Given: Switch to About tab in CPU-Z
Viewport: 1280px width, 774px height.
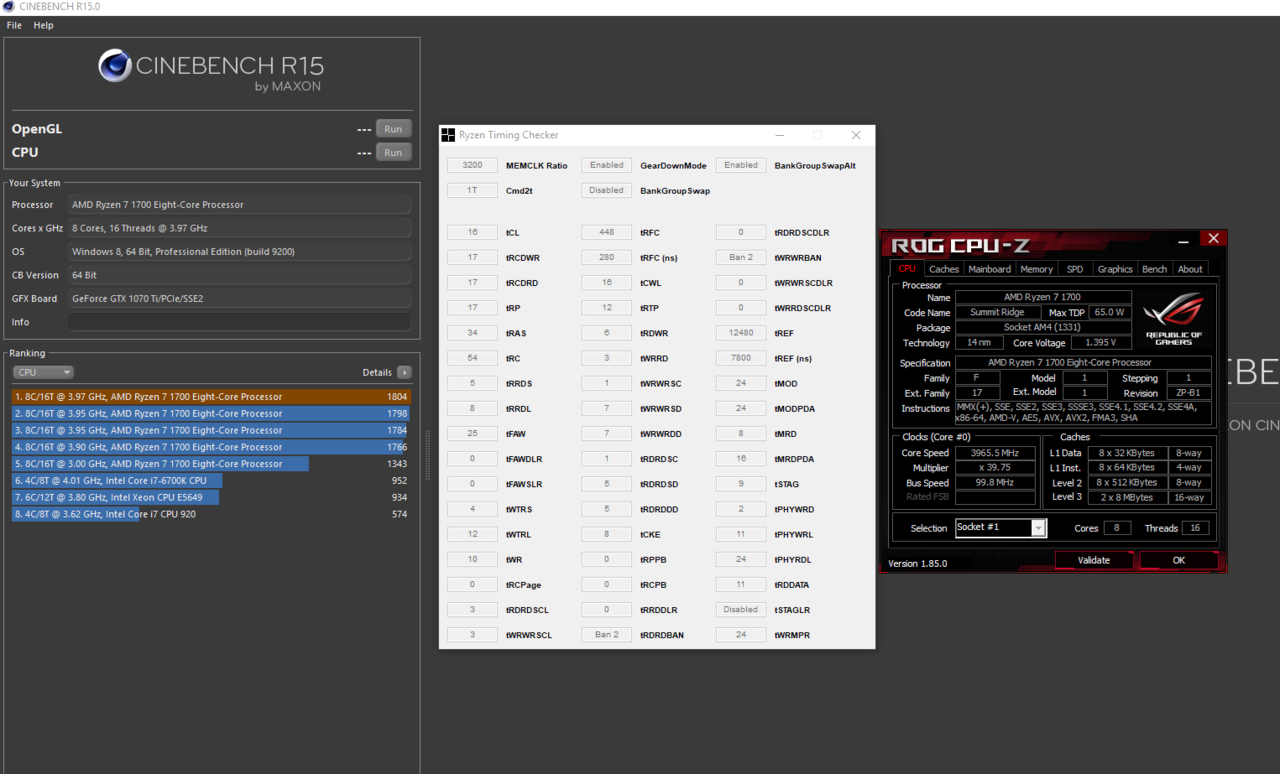Looking at the screenshot, I should pos(1190,269).
